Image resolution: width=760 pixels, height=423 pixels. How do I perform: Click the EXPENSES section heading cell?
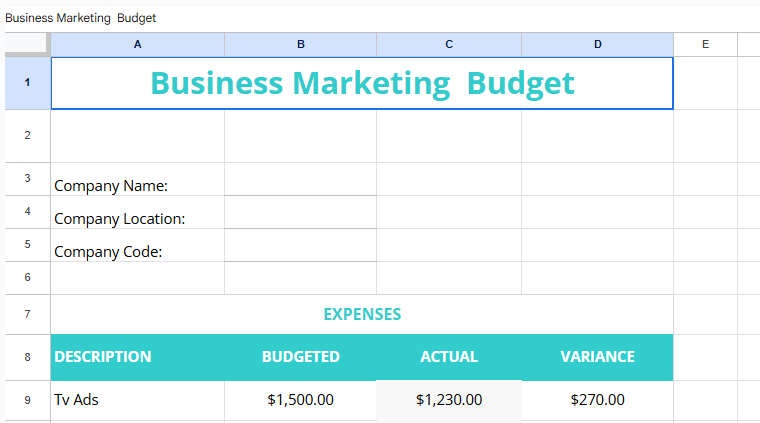point(362,314)
